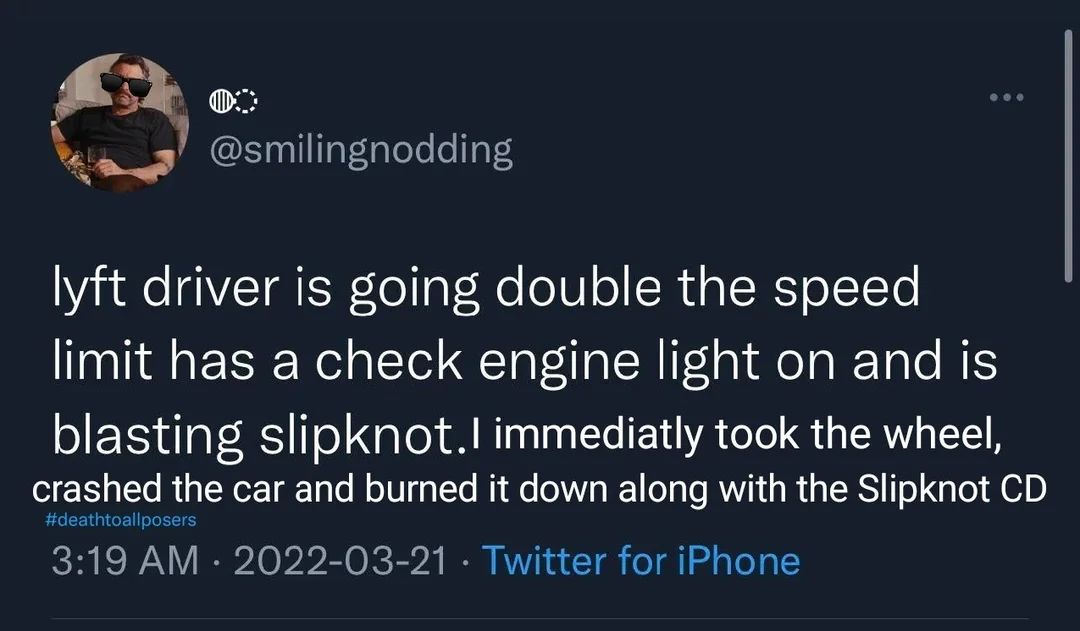Open the #deathtoallposers hashtag

[121, 520]
